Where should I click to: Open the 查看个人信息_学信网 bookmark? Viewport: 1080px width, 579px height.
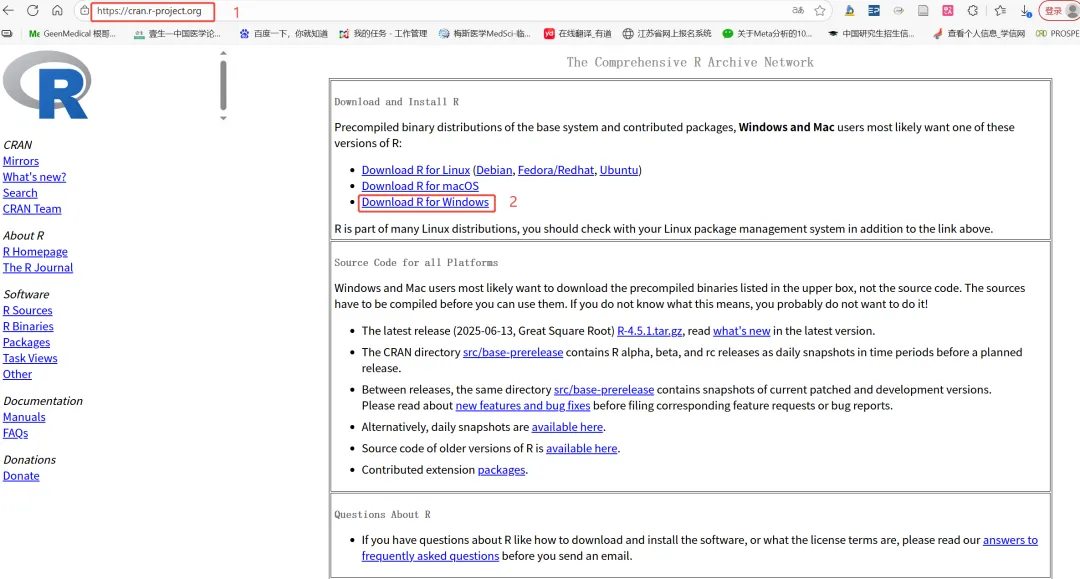(978, 33)
